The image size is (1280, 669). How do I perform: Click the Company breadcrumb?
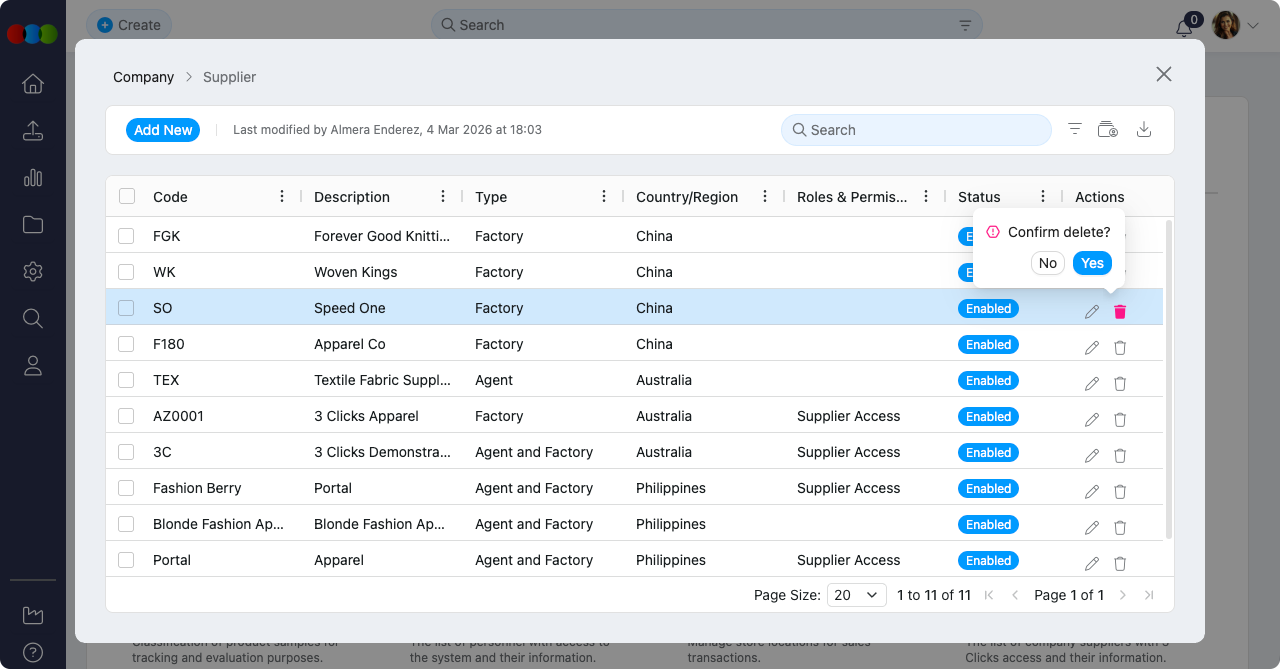143,77
